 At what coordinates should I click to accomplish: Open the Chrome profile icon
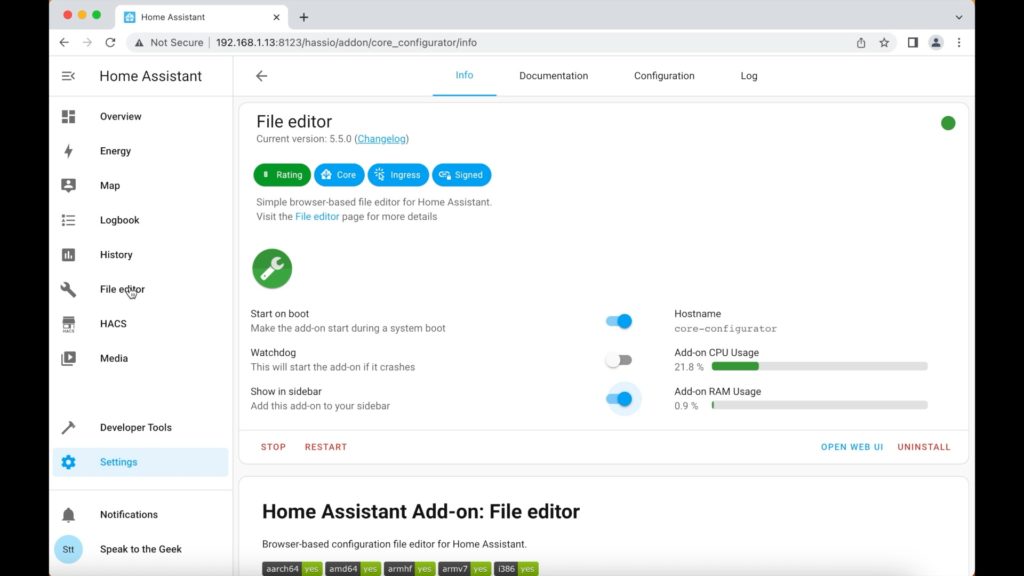tap(936, 42)
